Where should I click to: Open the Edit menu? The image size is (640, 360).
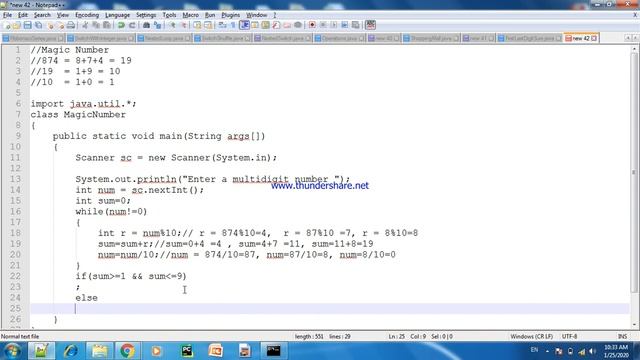point(23,15)
